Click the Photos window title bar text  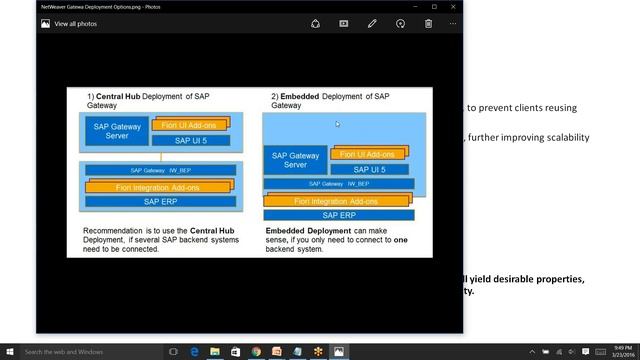(100, 7)
